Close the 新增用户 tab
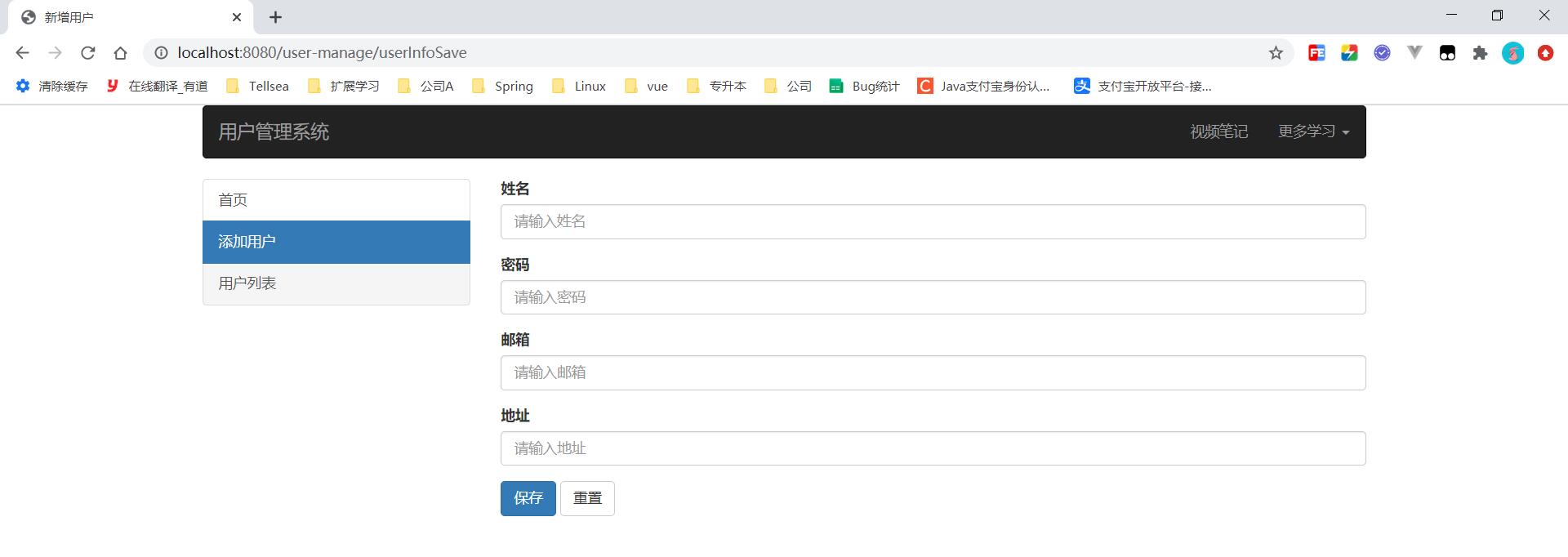The image size is (1568, 557). tap(237, 17)
